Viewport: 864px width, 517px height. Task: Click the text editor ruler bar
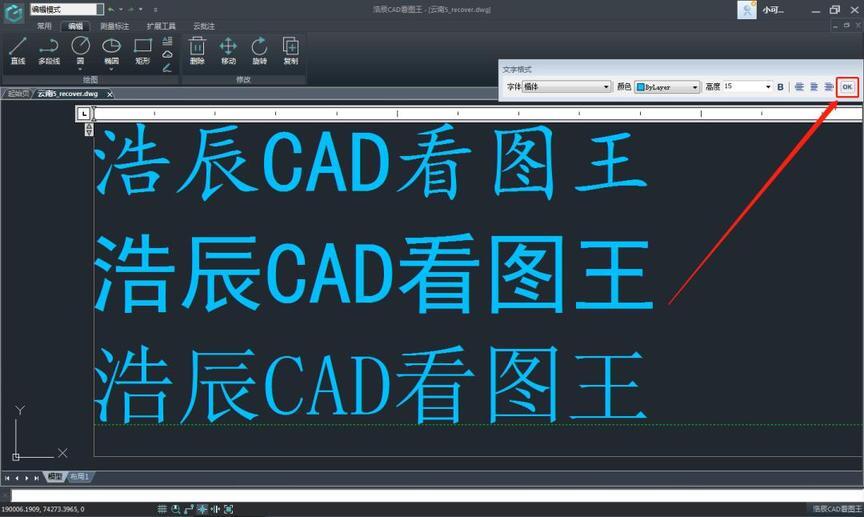478,114
